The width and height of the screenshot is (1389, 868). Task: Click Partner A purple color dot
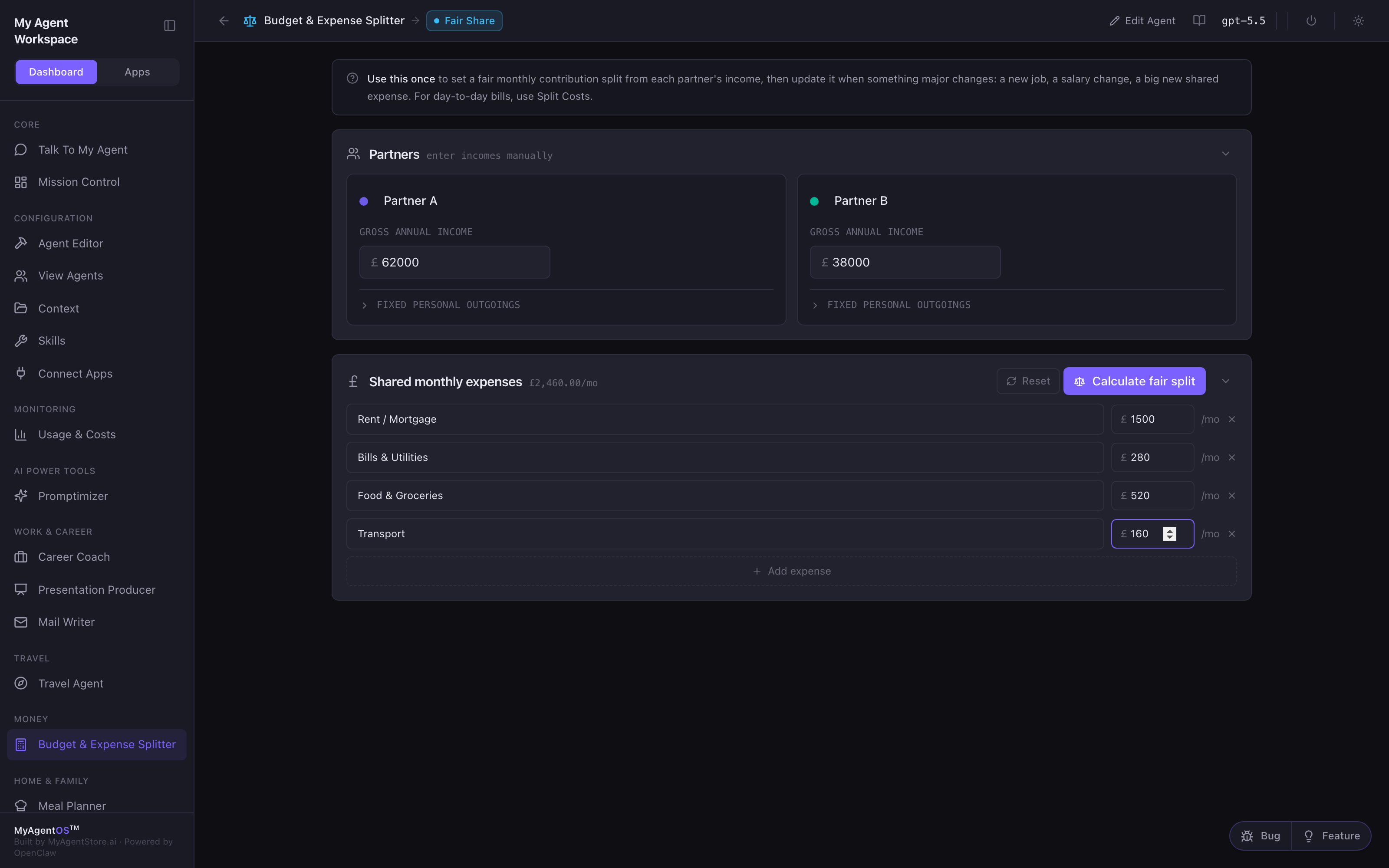click(364, 201)
